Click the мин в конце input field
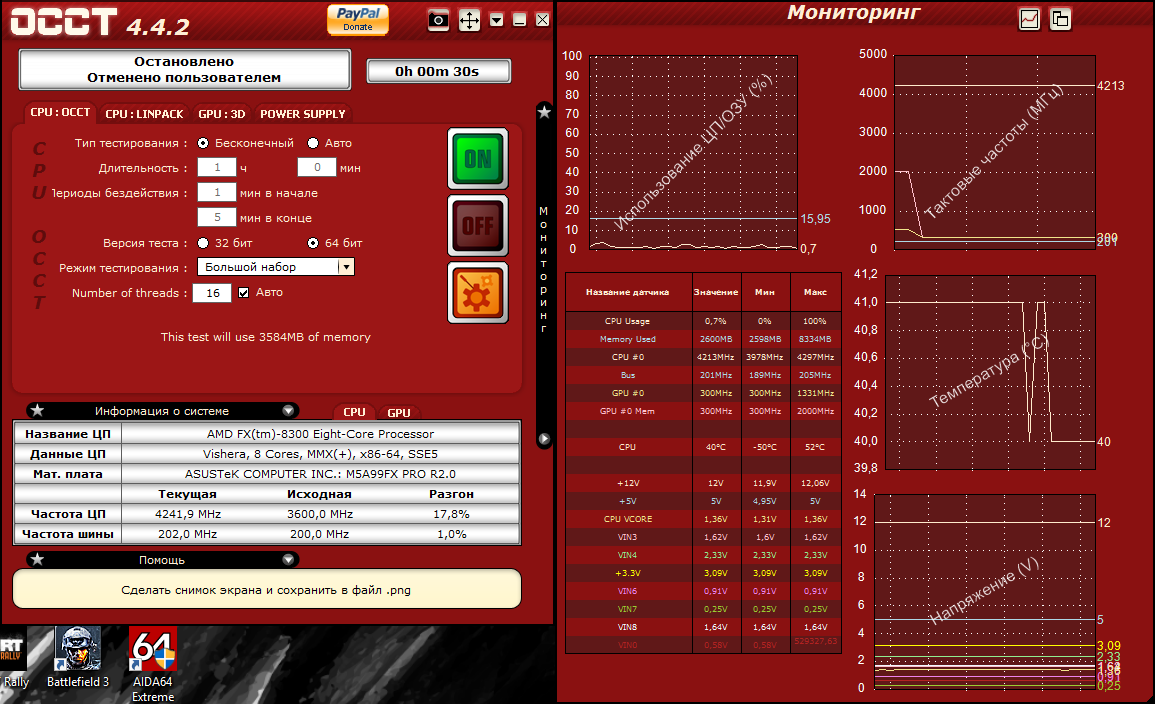 (217, 217)
